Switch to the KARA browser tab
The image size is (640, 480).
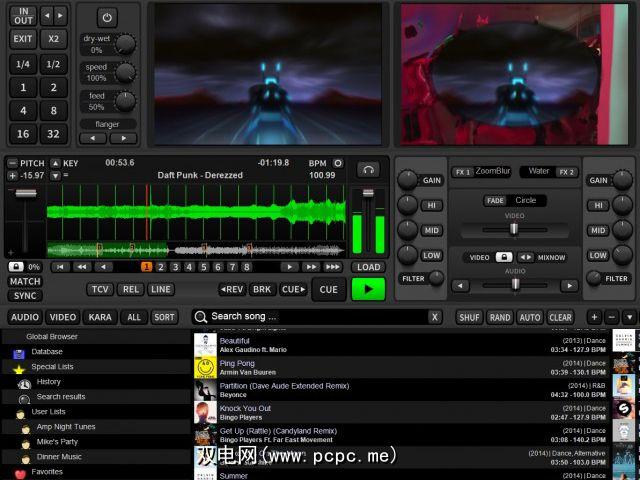pyautogui.click(x=99, y=317)
